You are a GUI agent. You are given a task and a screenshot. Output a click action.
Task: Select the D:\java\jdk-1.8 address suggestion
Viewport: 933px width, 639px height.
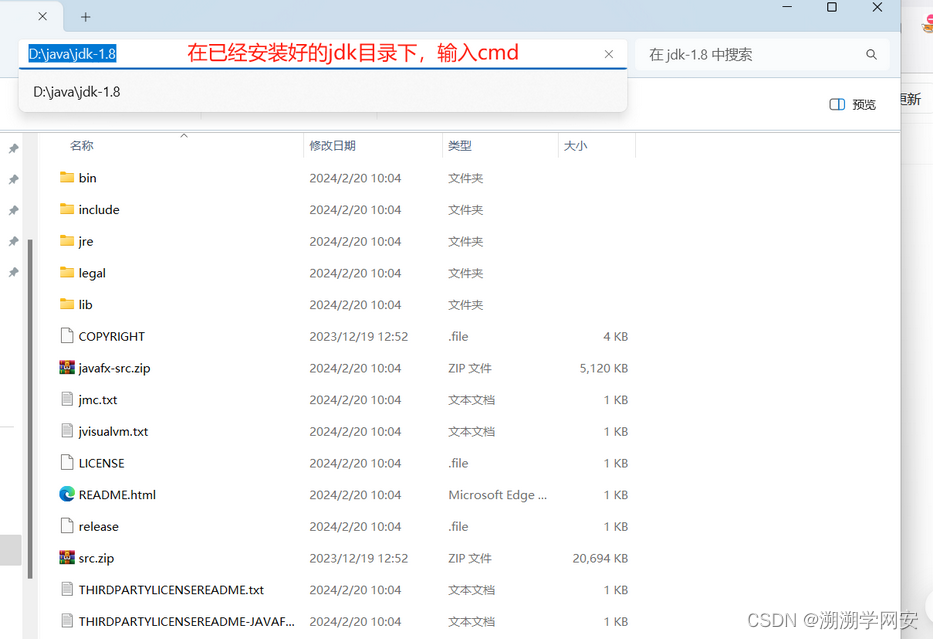(77, 92)
